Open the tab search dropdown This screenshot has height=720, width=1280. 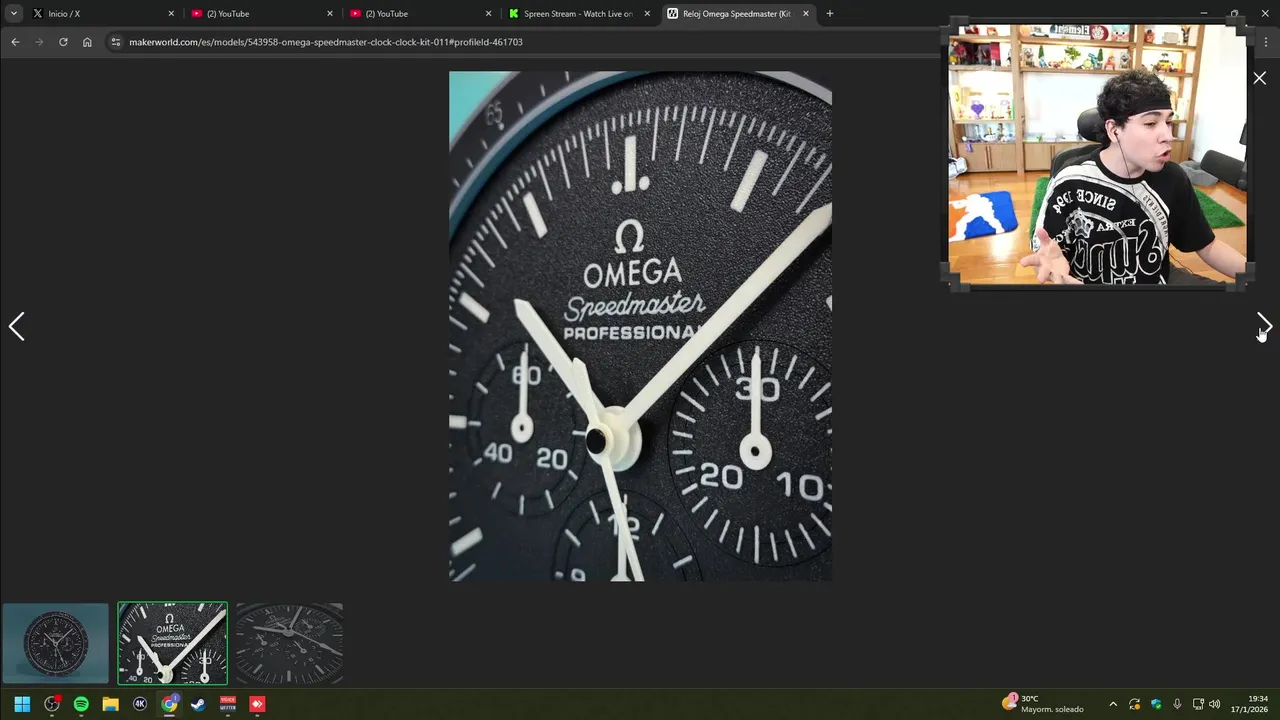13,14
